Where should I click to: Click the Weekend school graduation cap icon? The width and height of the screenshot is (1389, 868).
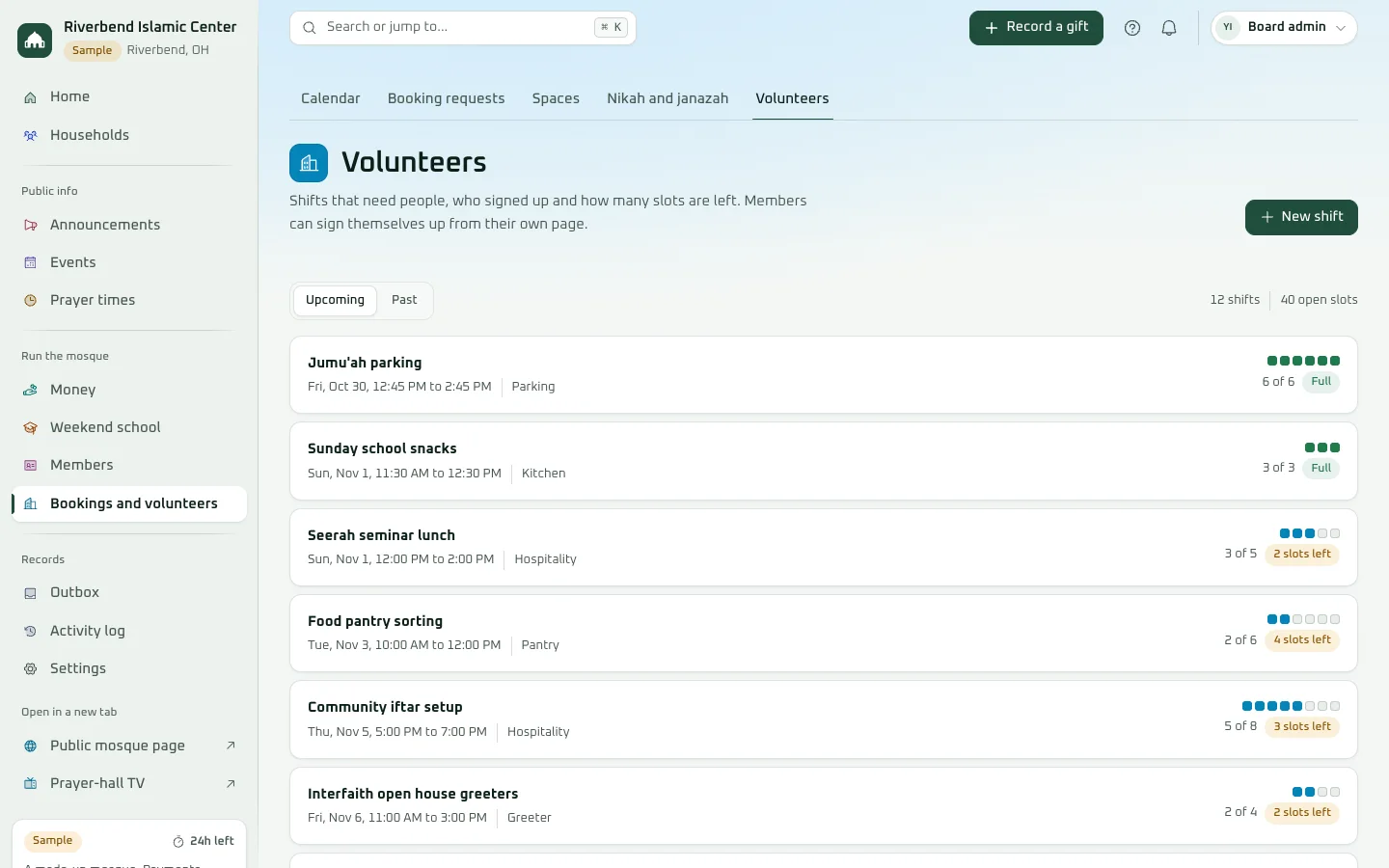pos(31,428)
